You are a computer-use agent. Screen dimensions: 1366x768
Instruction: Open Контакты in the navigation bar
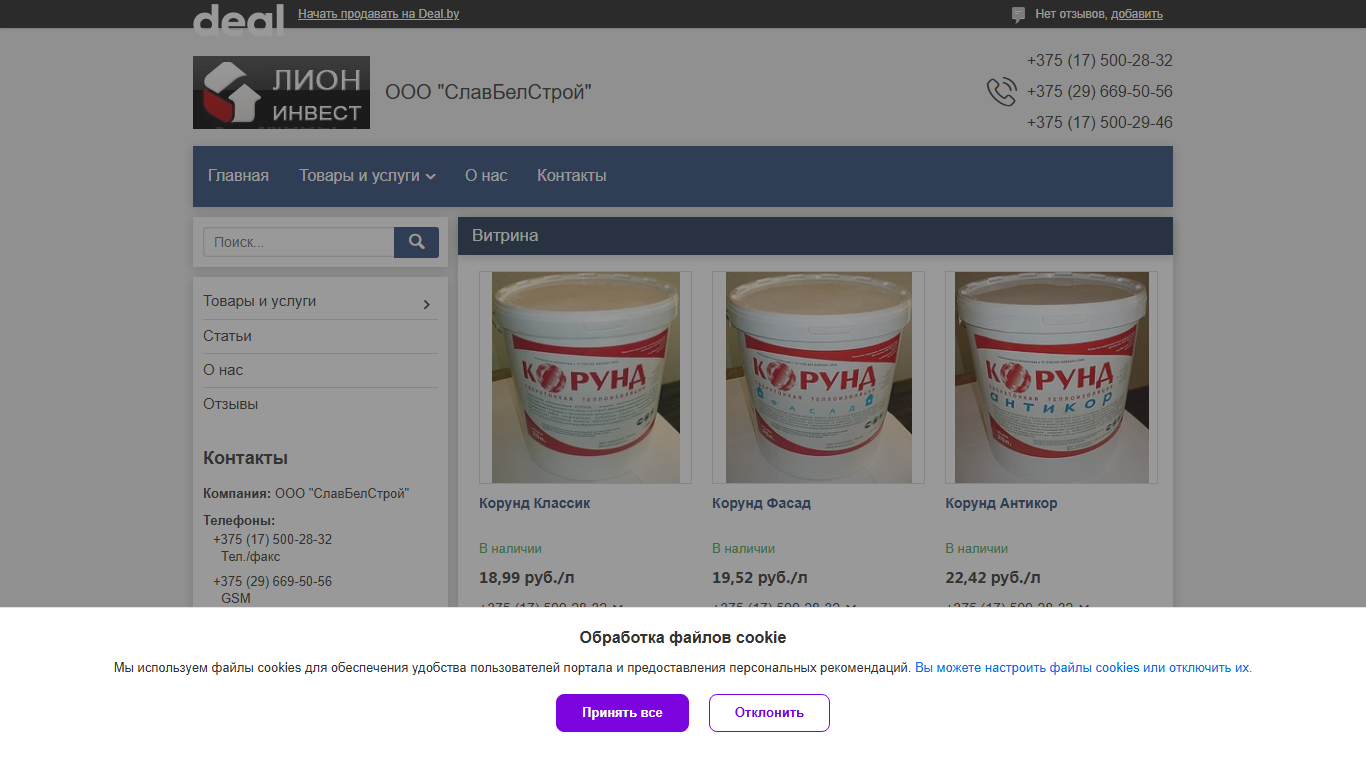click(572, 176)
